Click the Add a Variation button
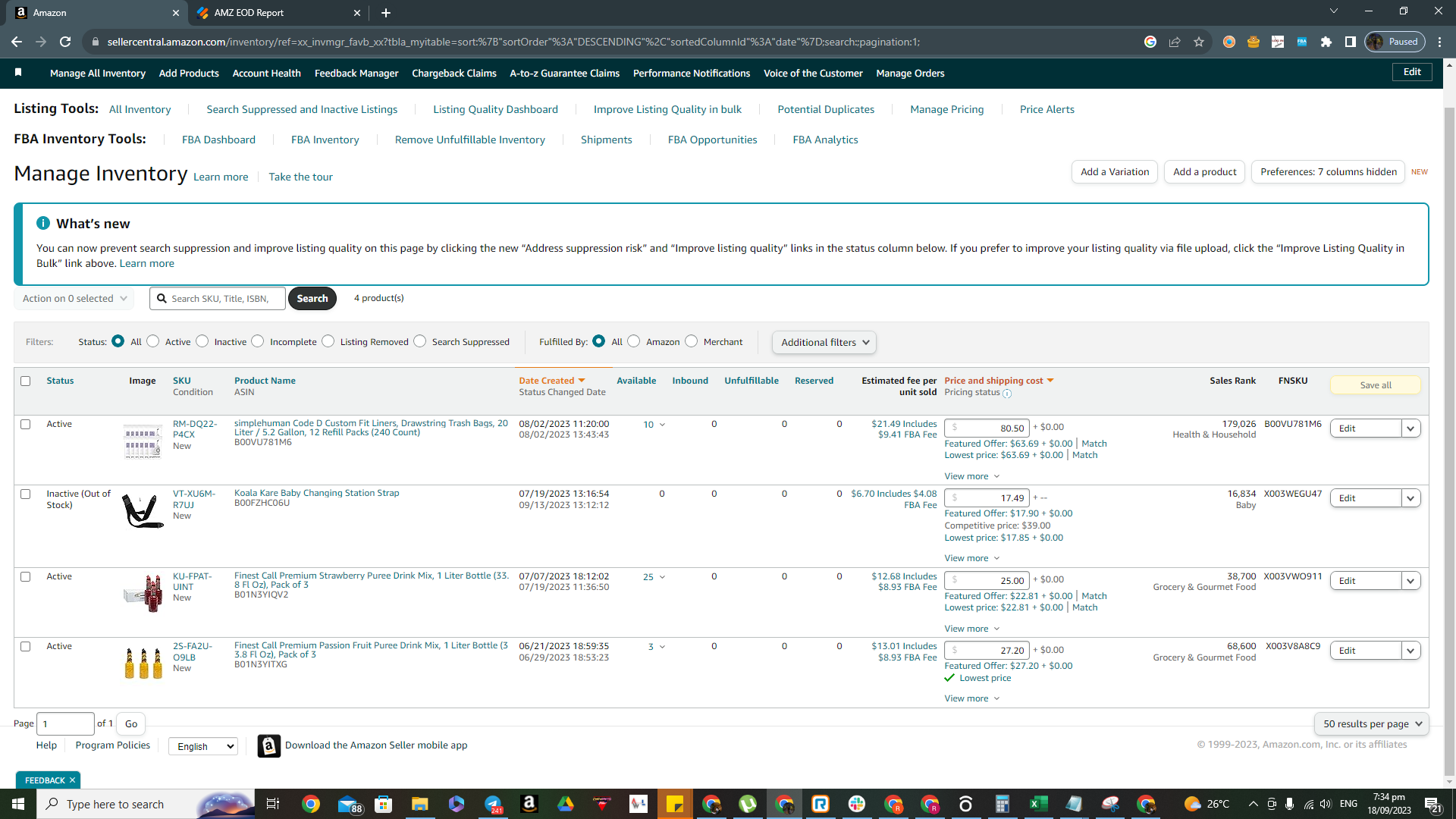This screenshot has width=1456, height=819. pyautogui.click(x=1115, y=171)
